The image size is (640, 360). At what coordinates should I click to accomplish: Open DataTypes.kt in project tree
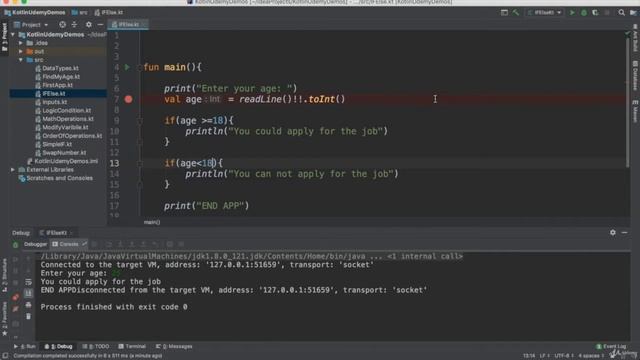coord(60,68)
